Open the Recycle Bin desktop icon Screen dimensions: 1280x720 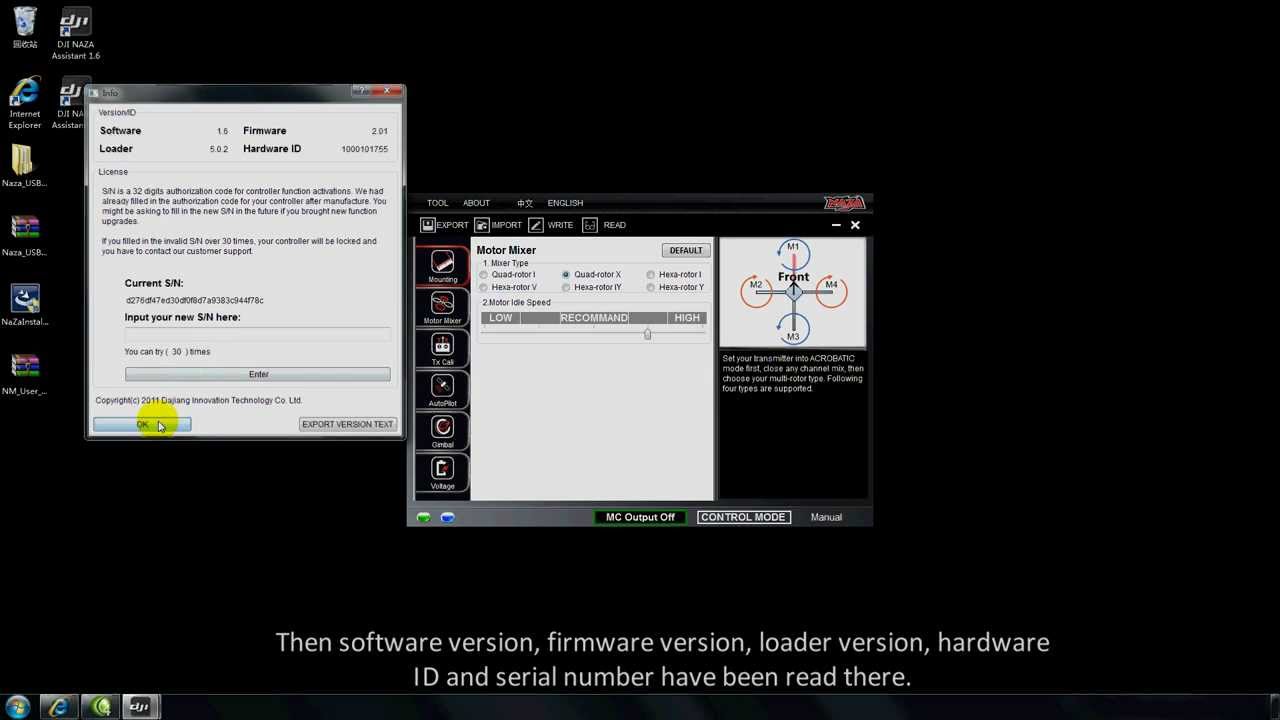click(25, 28)
